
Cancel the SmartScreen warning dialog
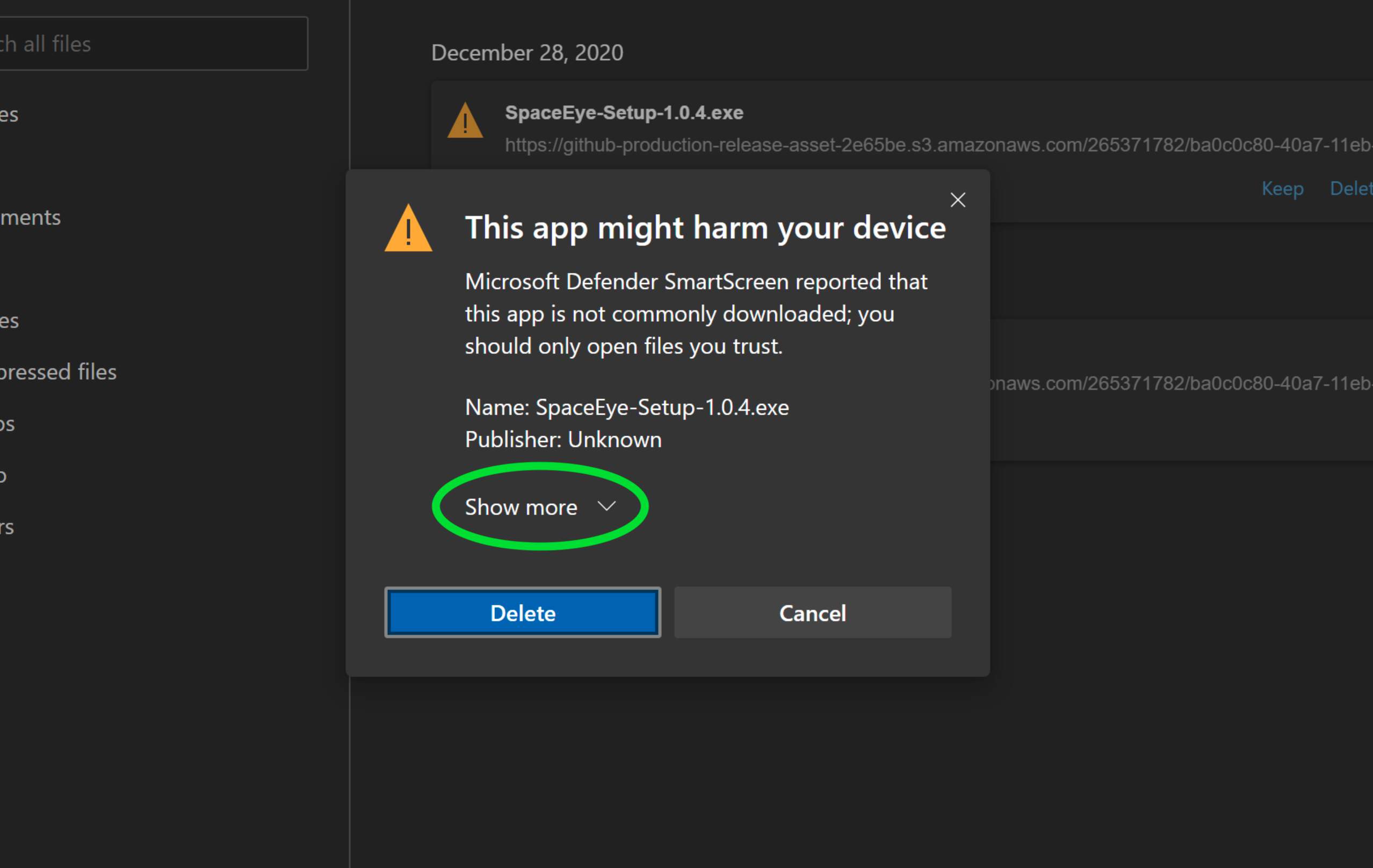pyautogui.click(x=813, y=612)
